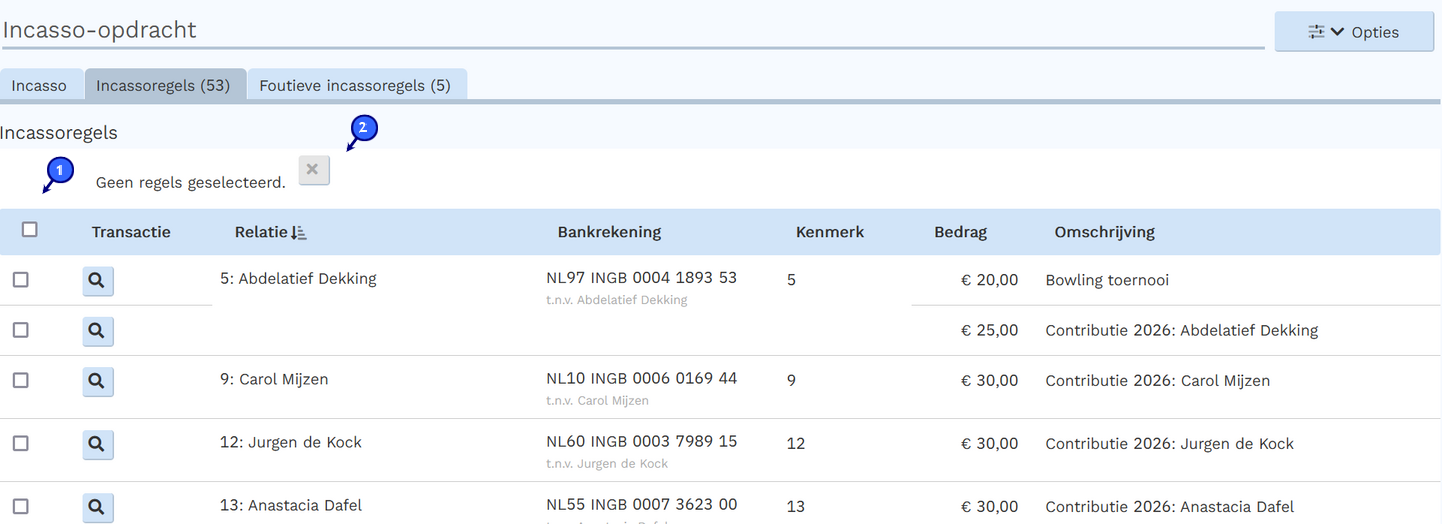Open magnifier for Jurgen de Kock row

(x=97, y=445)
